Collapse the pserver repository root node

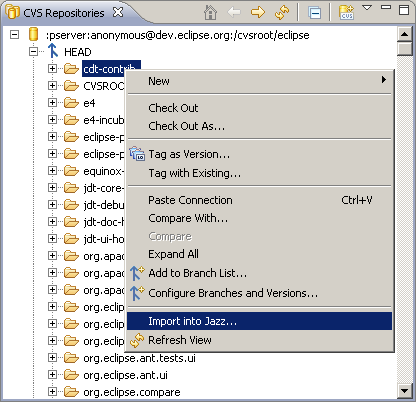coord(14,35)
